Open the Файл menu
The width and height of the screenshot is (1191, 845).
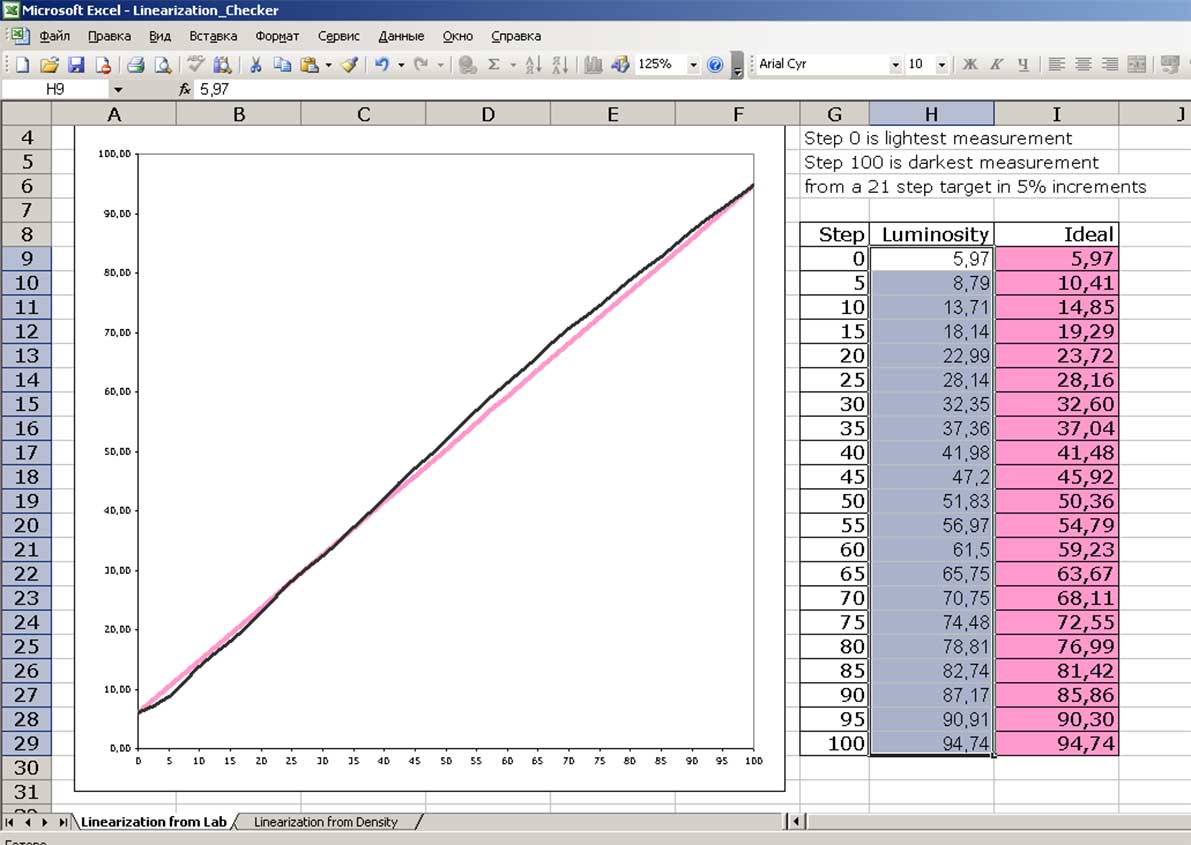[x=55, y=36]
